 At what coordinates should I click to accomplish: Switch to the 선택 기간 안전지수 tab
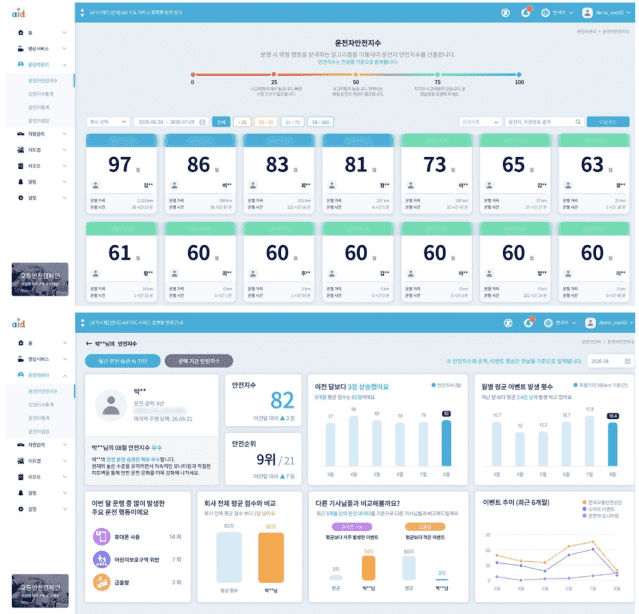pos(199,361)
